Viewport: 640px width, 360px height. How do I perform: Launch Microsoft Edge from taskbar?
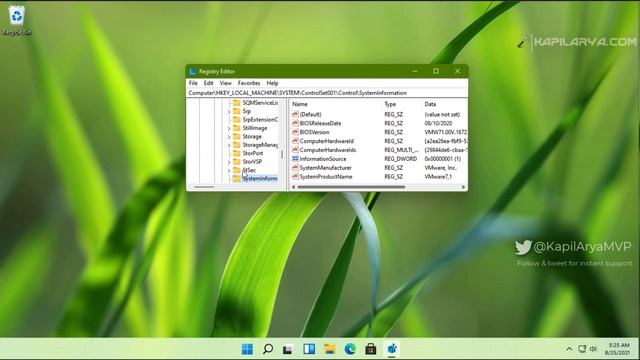coord(350,349)
